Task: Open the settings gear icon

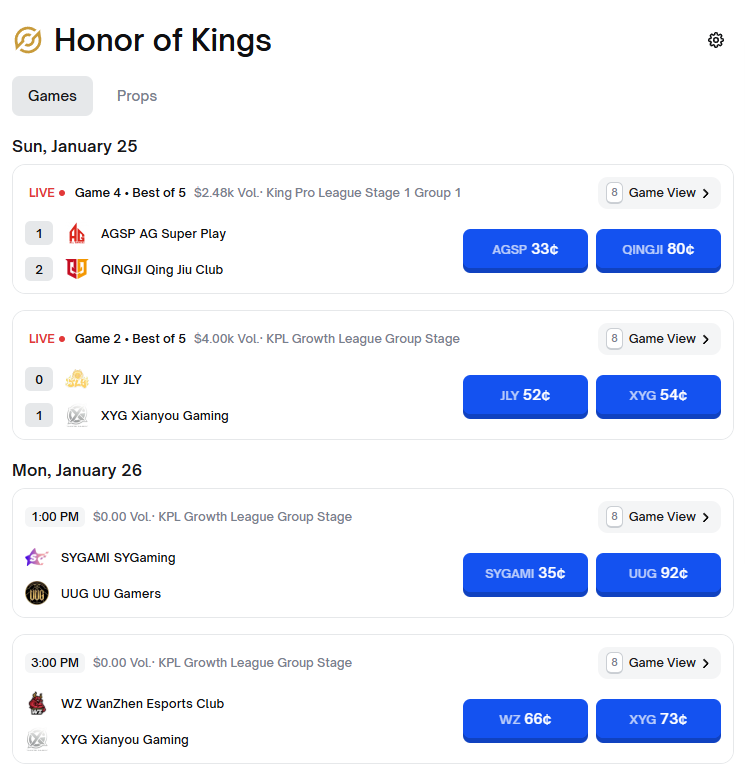Action: pos(715,40)
